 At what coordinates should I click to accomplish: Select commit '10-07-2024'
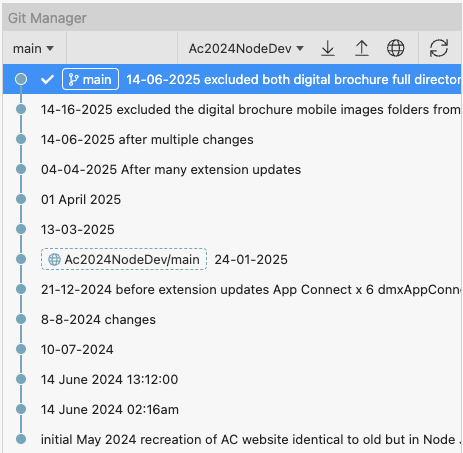[232, 349]
